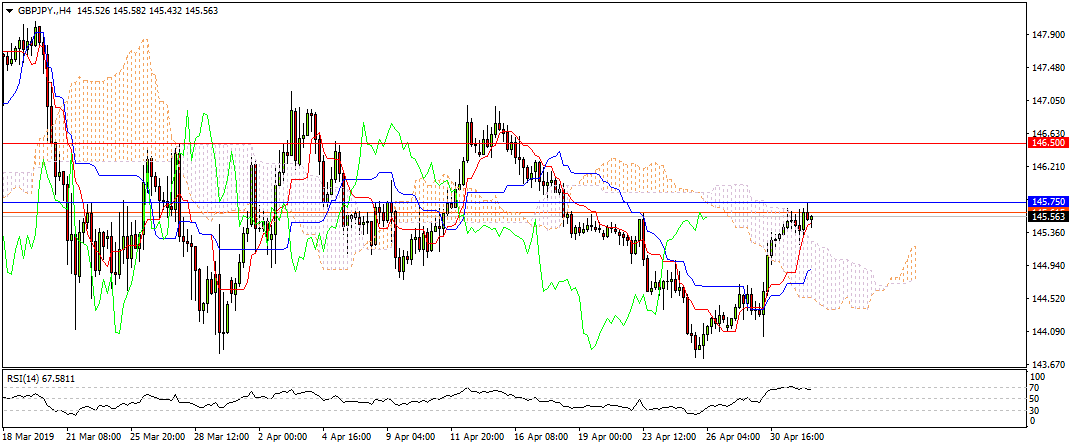Click the 145.750 blue price label
The height and width of the screenshot is (448, 1072).
[x=1048, y=202]
